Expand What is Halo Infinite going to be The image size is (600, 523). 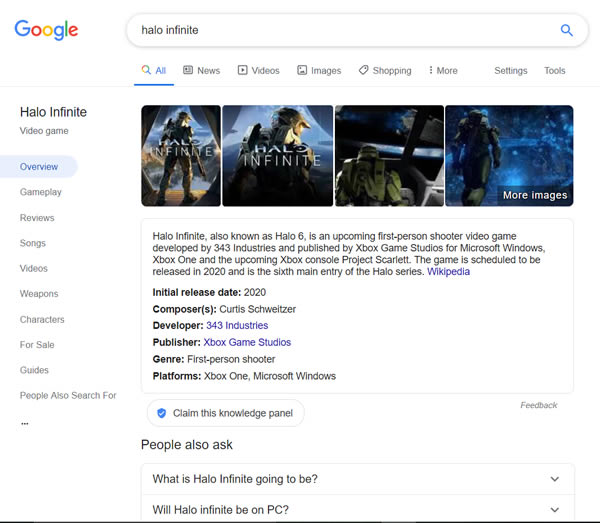(358, 479)
